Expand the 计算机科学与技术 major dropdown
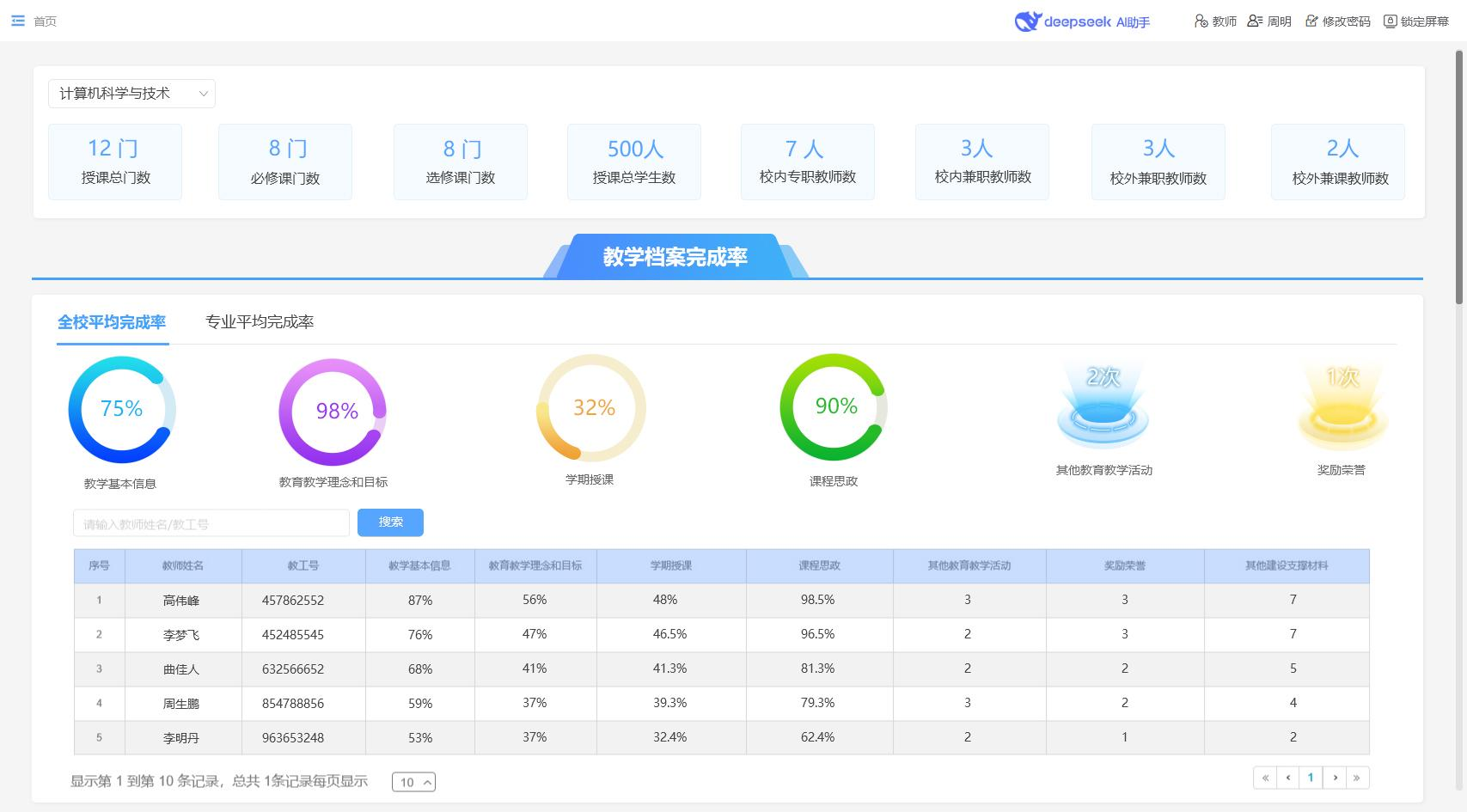 pyautogui.click(x=131, y=94)
